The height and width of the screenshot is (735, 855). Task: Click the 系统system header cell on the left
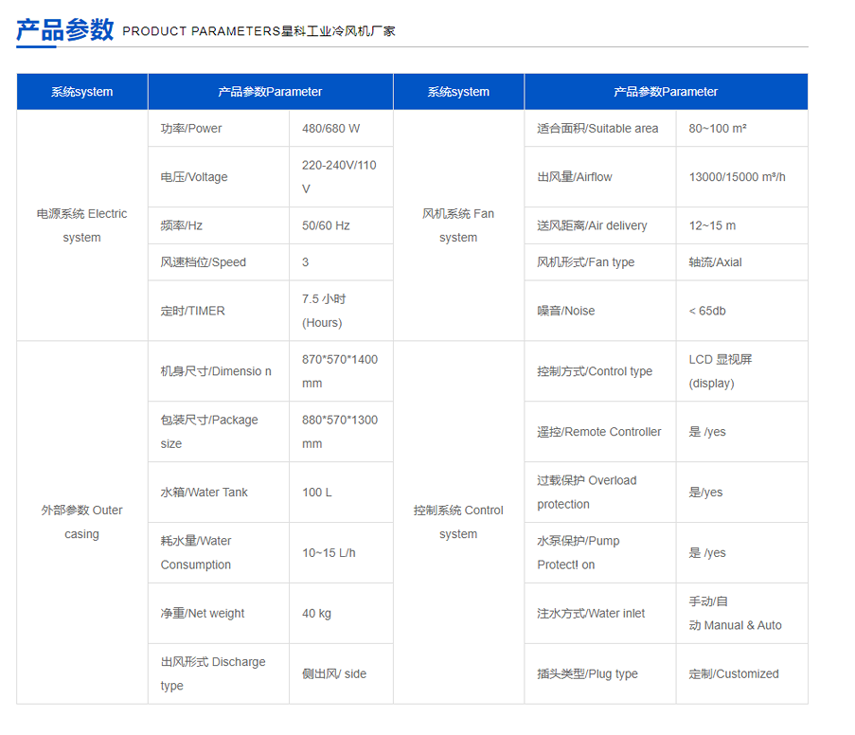point(80,91)
